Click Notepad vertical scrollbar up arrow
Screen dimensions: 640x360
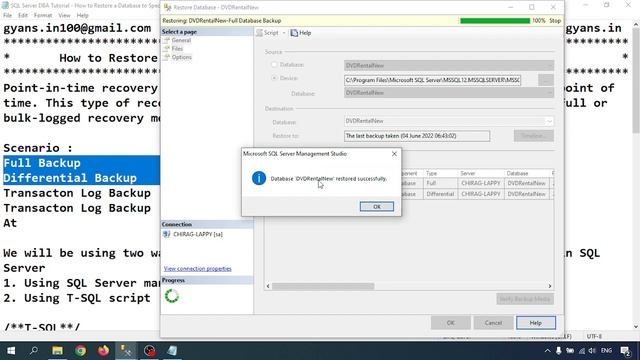point(636,24)
